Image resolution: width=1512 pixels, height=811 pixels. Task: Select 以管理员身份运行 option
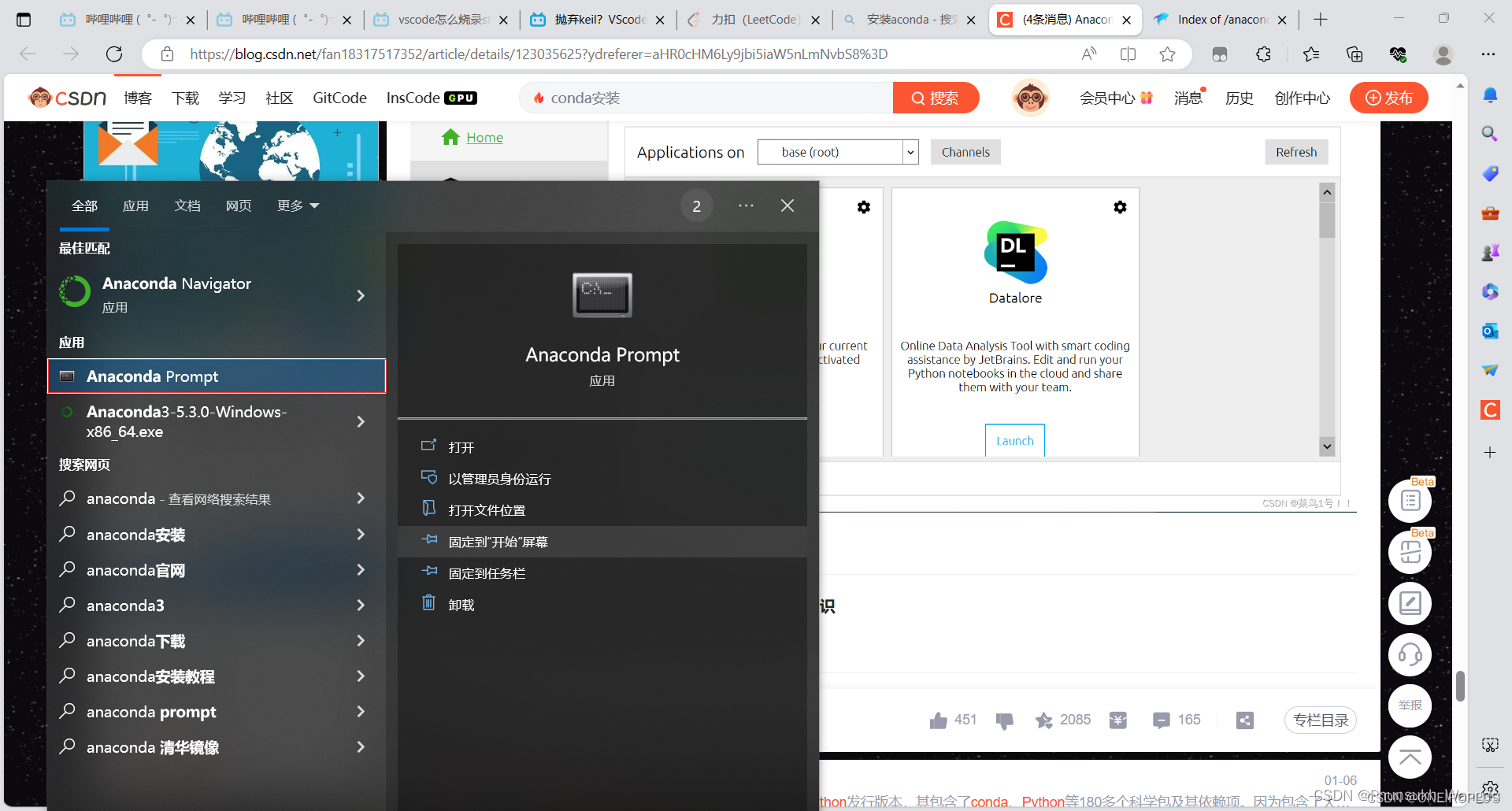click(x=602, y=479)
